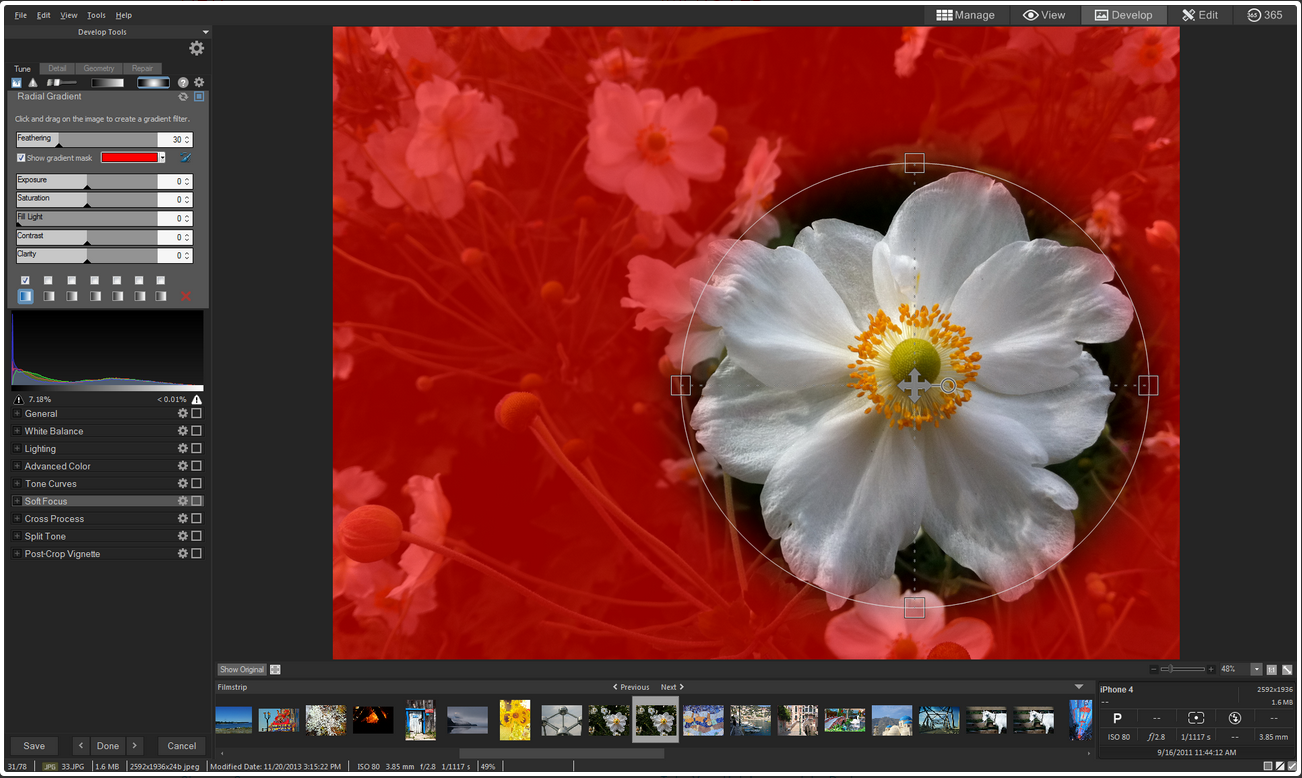Open the Tools menu

(x=96, y=15)
